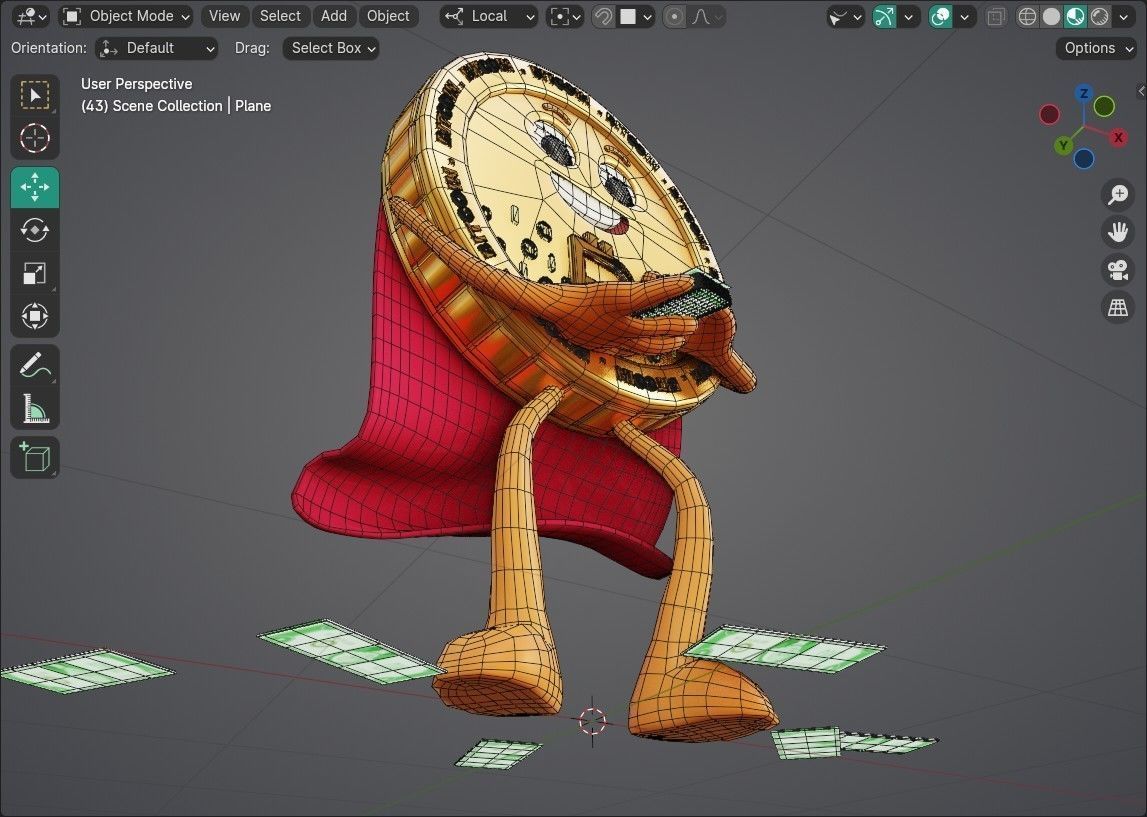This screenshot has height=817, width=1147.
Task: Toggle X-ray mode
Action: click(995, 16)
